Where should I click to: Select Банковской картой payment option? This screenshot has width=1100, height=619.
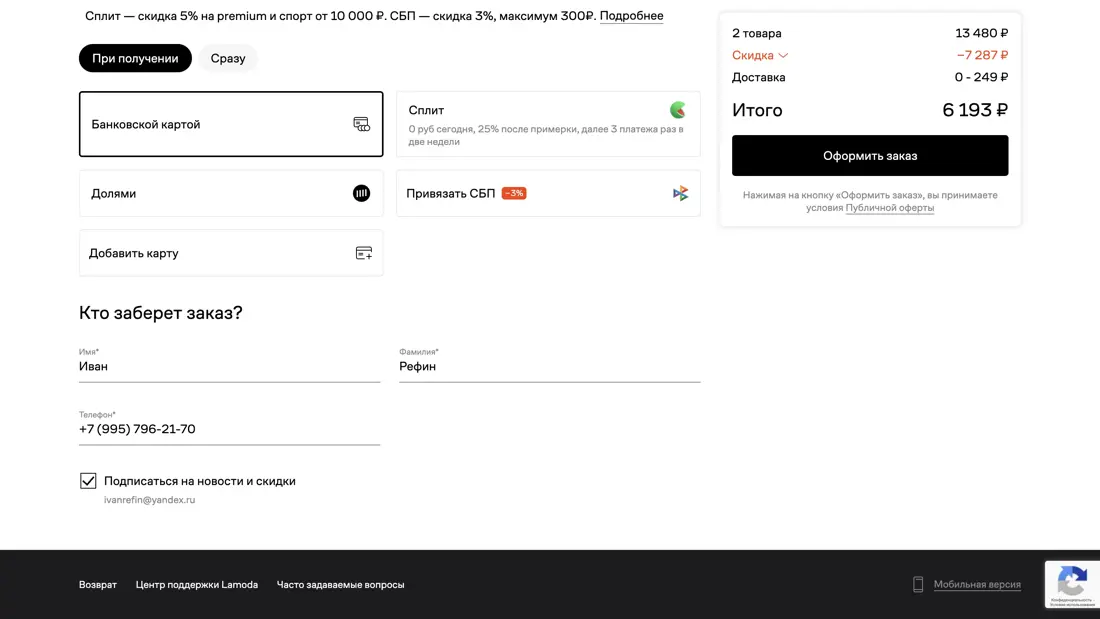click(230, 125)
